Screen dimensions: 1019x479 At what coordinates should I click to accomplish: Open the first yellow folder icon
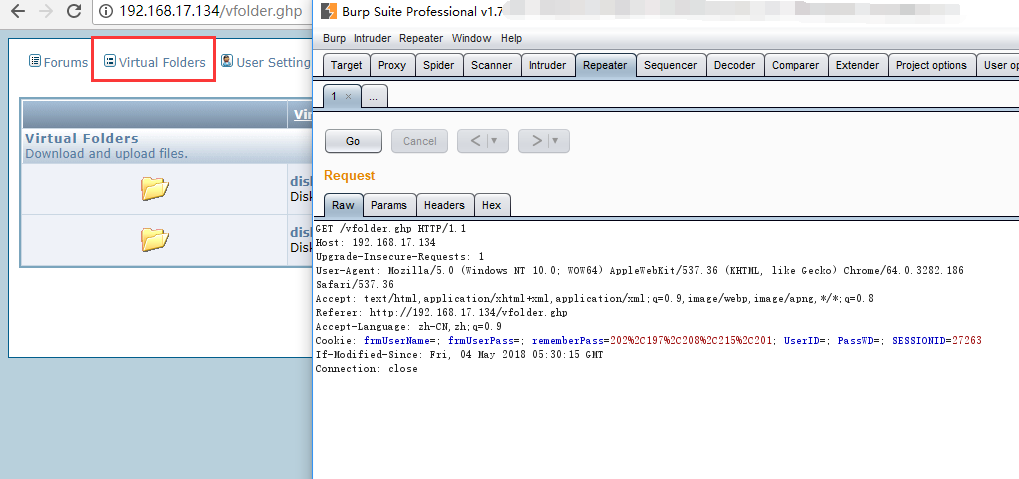155,188
